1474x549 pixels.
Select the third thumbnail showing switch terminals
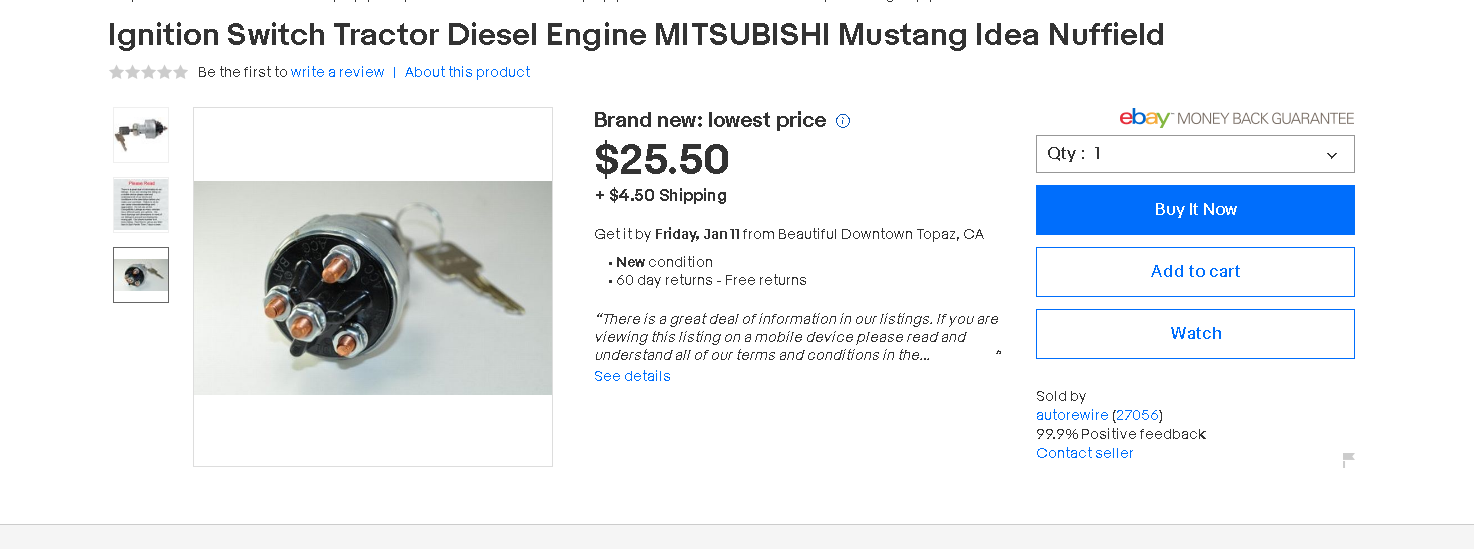[141, 275]
